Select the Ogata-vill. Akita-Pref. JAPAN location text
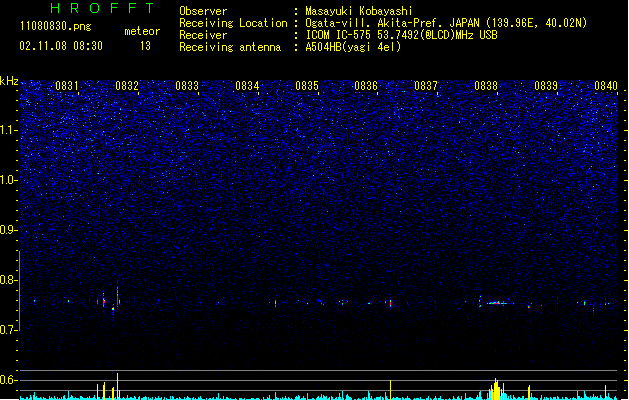Image resolution: width=629 pixels, height=400 pixels. point(446,23)
